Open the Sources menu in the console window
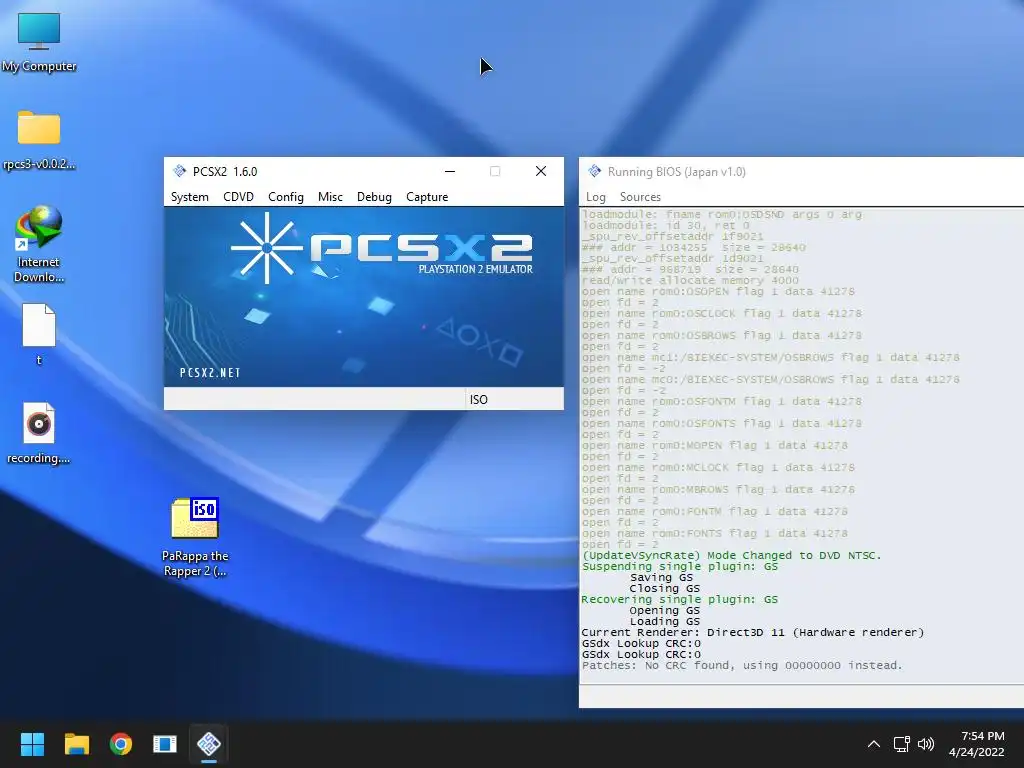 click(x=640, y=197)
